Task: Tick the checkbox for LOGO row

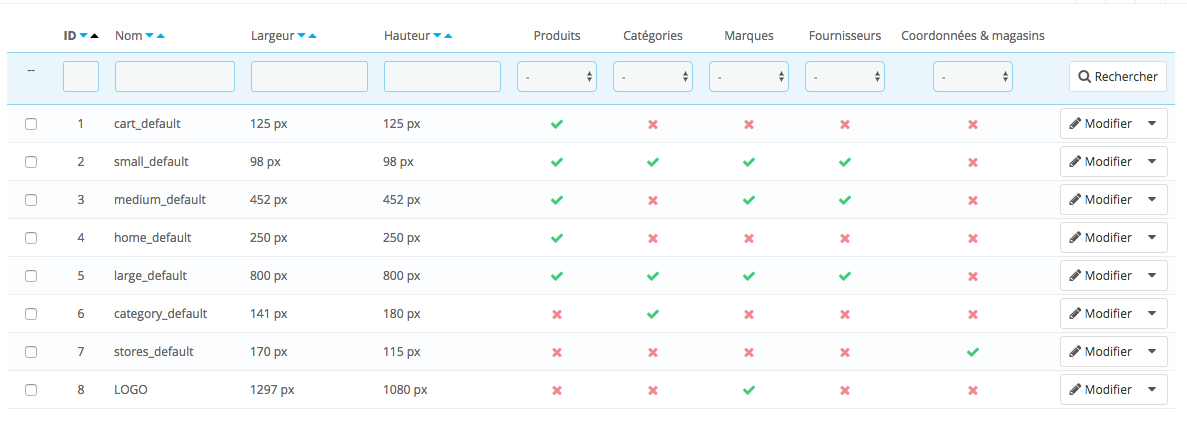Action: point(31,390)
